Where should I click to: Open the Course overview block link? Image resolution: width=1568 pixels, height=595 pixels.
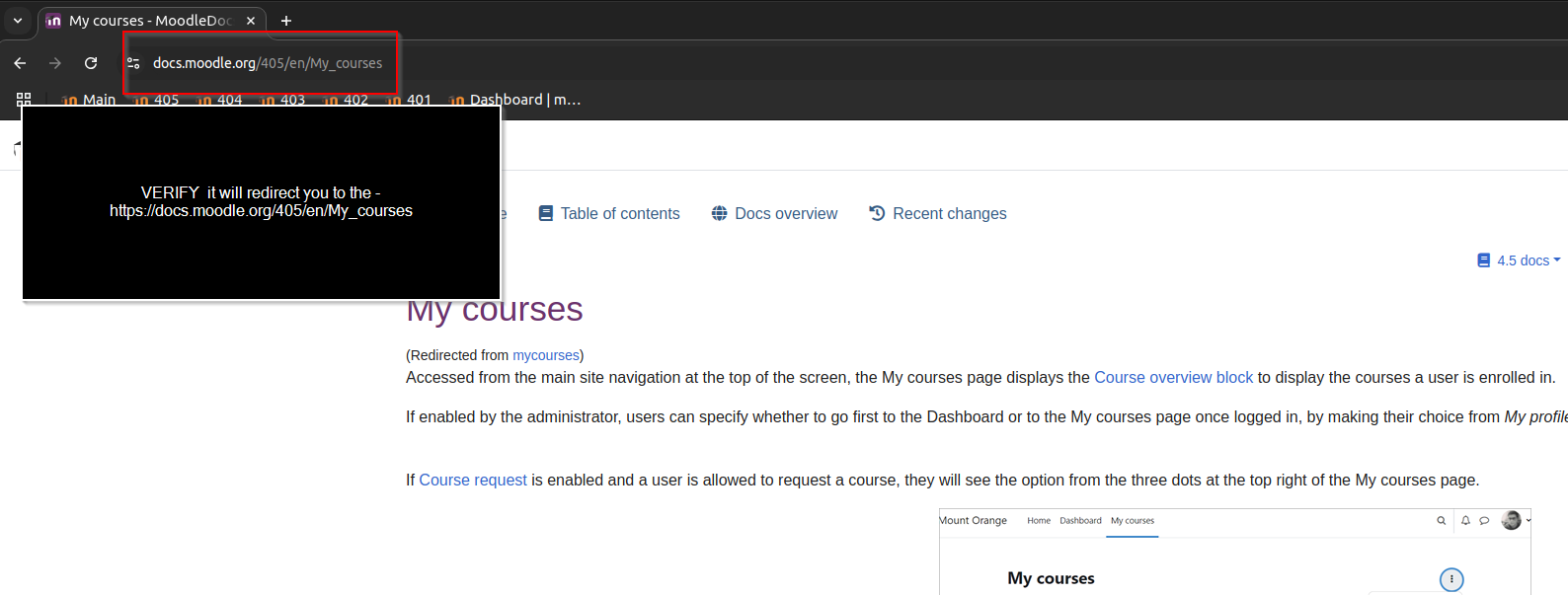pyautogui.click(x=1173, y=377)
